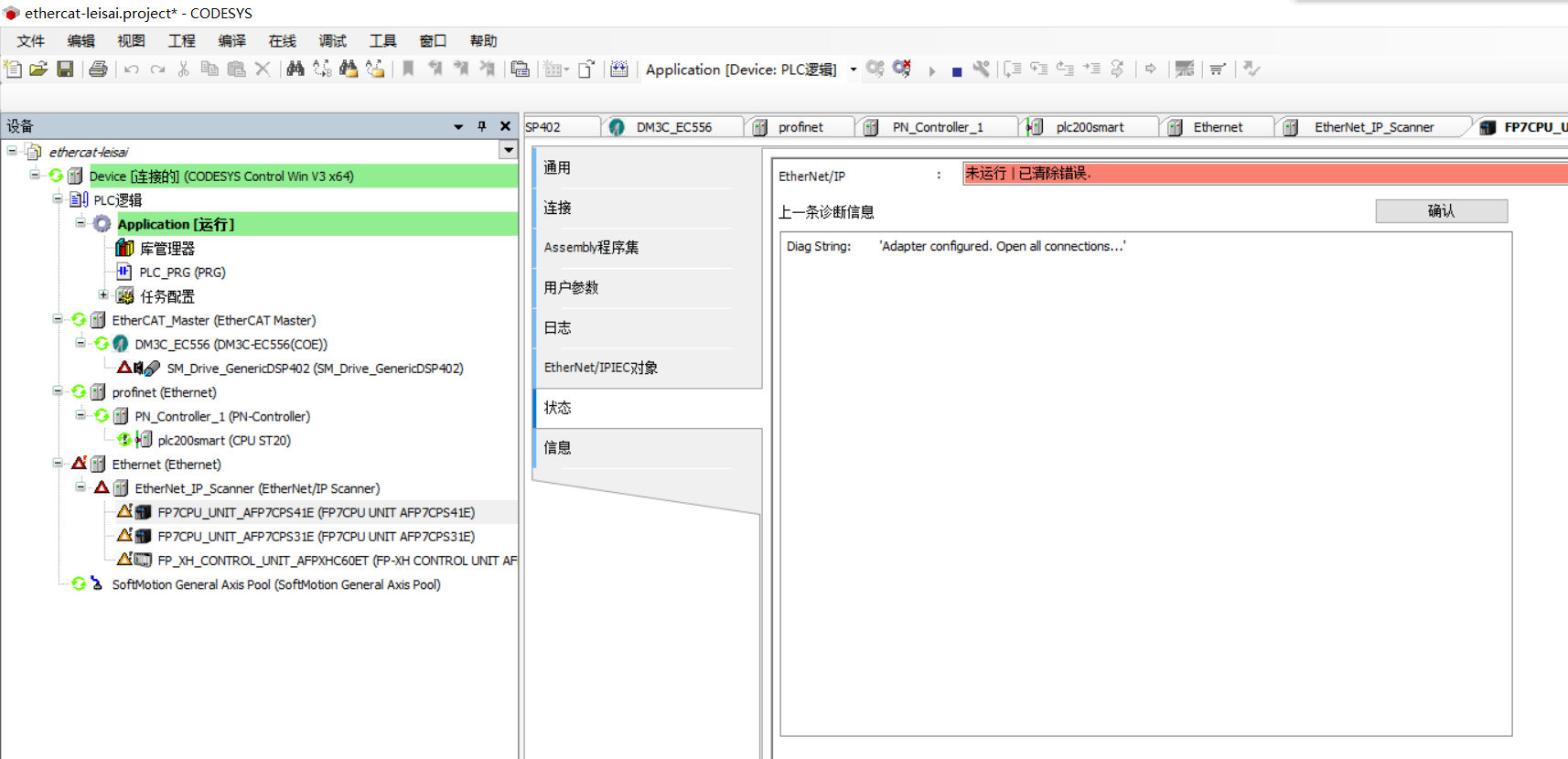Open the Find binoculars tool
This screenshot has height=759, width=1568.
pos(295,69)
